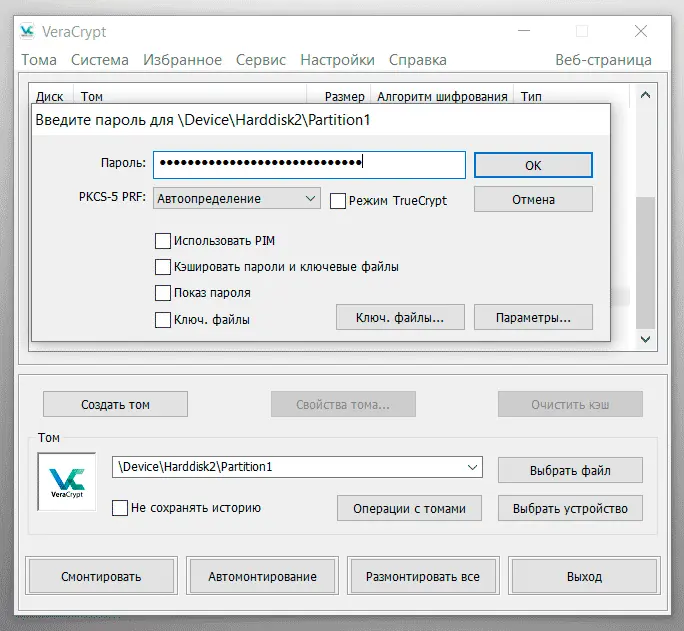Open the Сервис menu
684x631 pixels.
pos(261,60)
